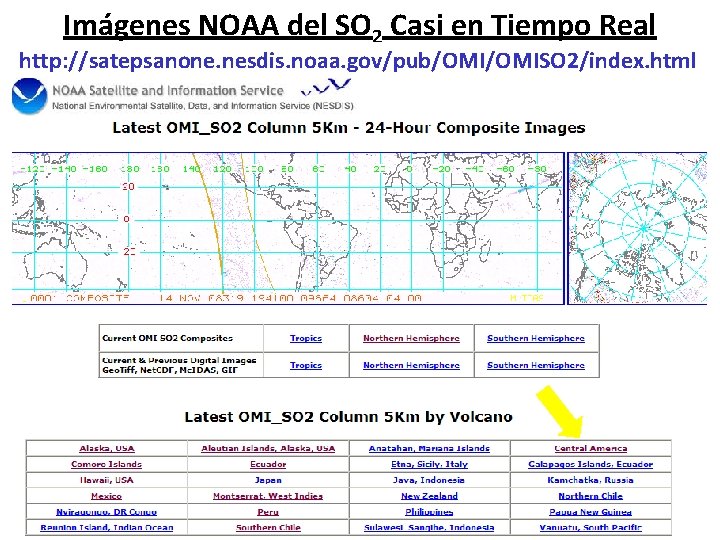Open Nyiragongo, DR Congo link
The width and height of the screenshot is (720, 540).
pos(107,512)
